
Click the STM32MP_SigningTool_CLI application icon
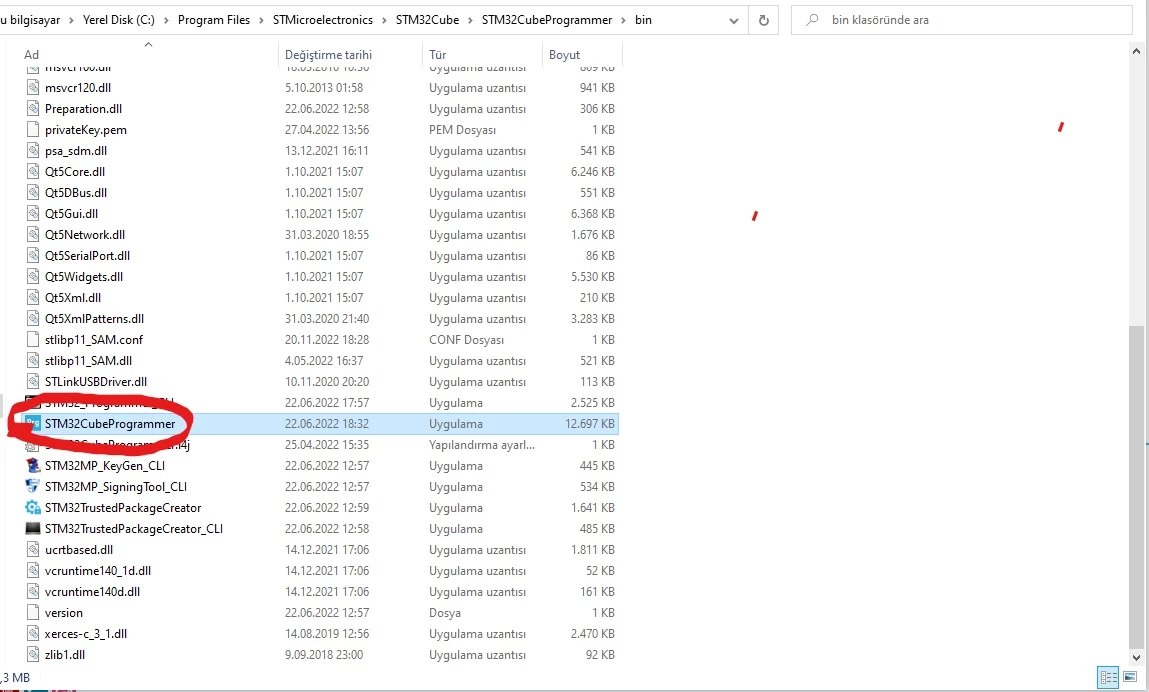[x=32, y=487]
